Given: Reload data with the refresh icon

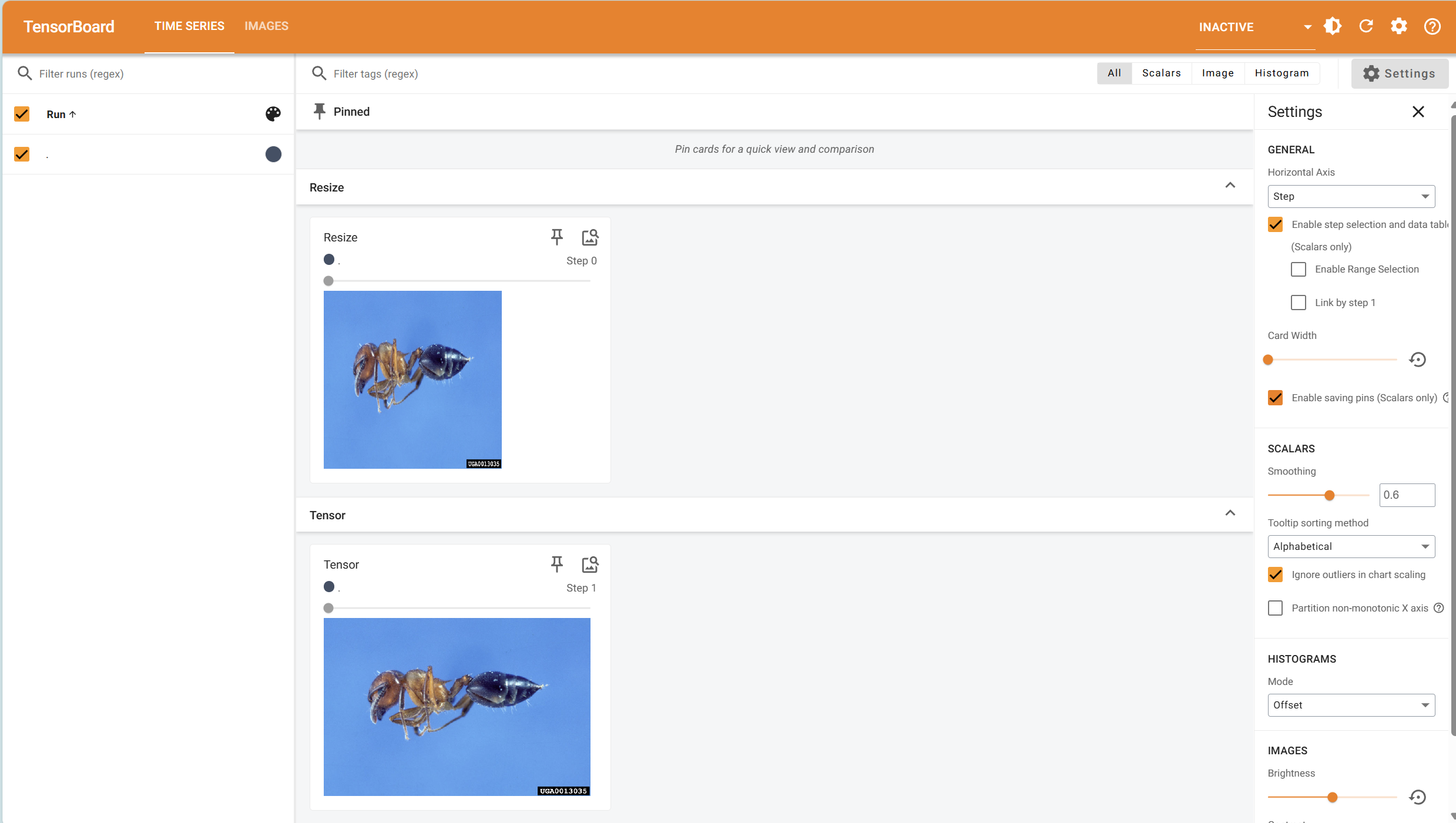Looking at the screenshot, I should pyautogui.click(x=1366, y=26).
